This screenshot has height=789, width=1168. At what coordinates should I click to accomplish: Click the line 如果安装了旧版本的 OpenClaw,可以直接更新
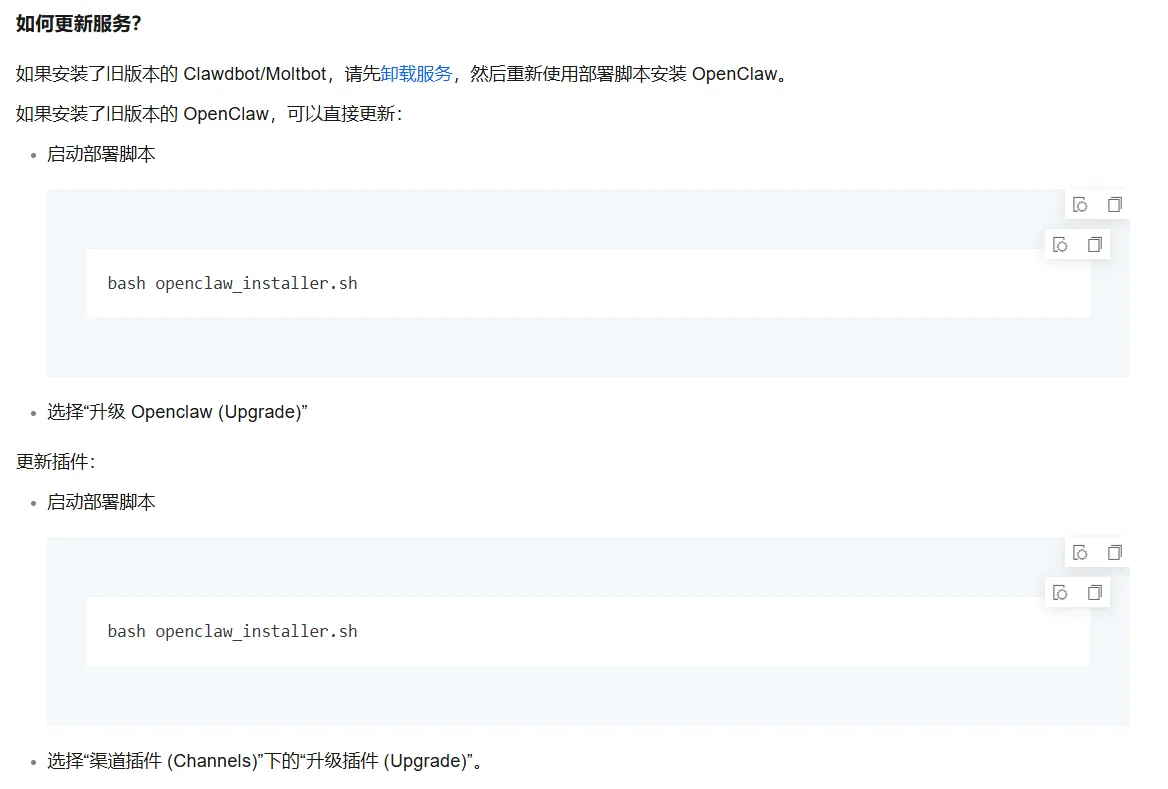[209, 114]
